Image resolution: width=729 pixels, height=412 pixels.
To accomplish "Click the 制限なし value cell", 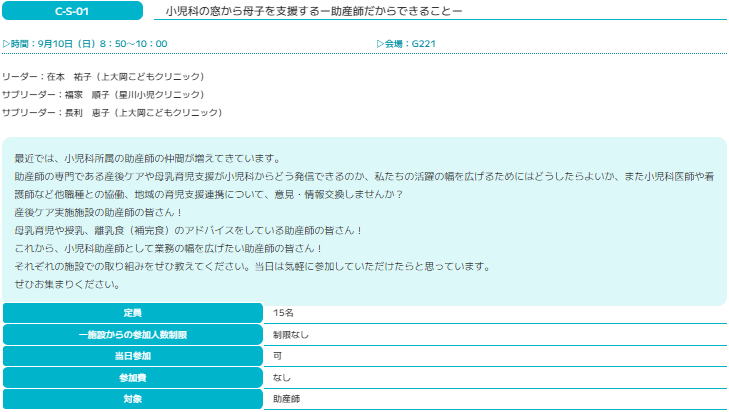I will pyautogui.click(x=291, y=335).
